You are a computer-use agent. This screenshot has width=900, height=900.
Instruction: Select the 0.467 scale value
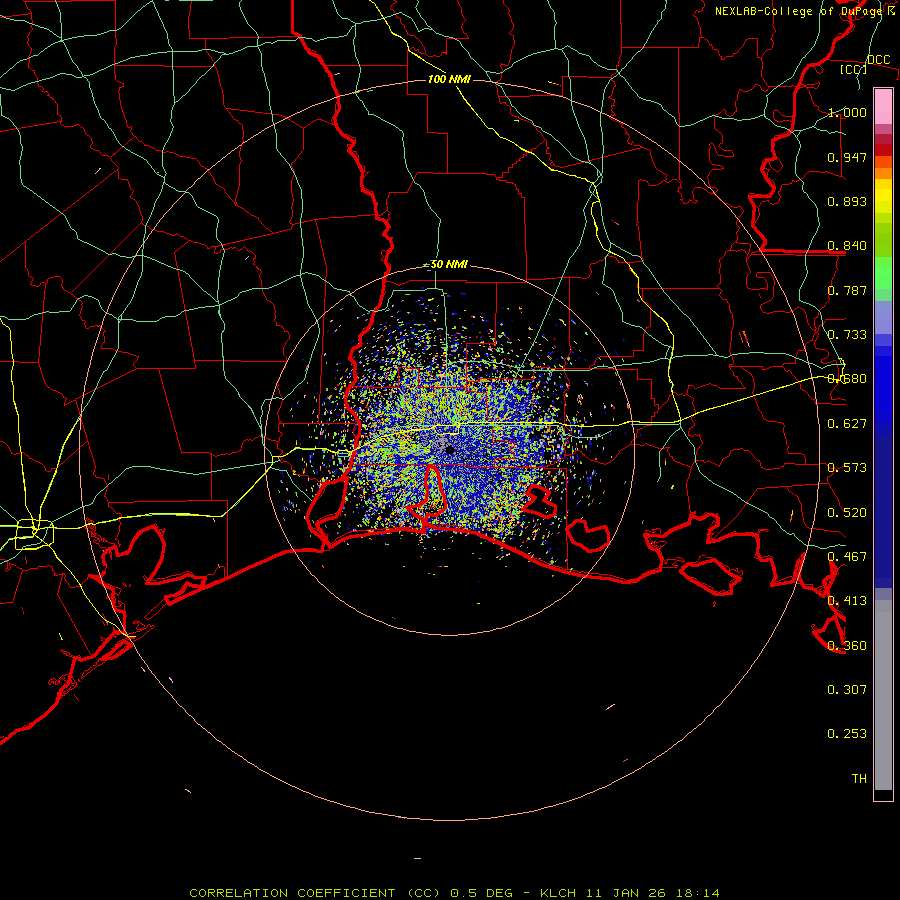(x=847, y=557)
